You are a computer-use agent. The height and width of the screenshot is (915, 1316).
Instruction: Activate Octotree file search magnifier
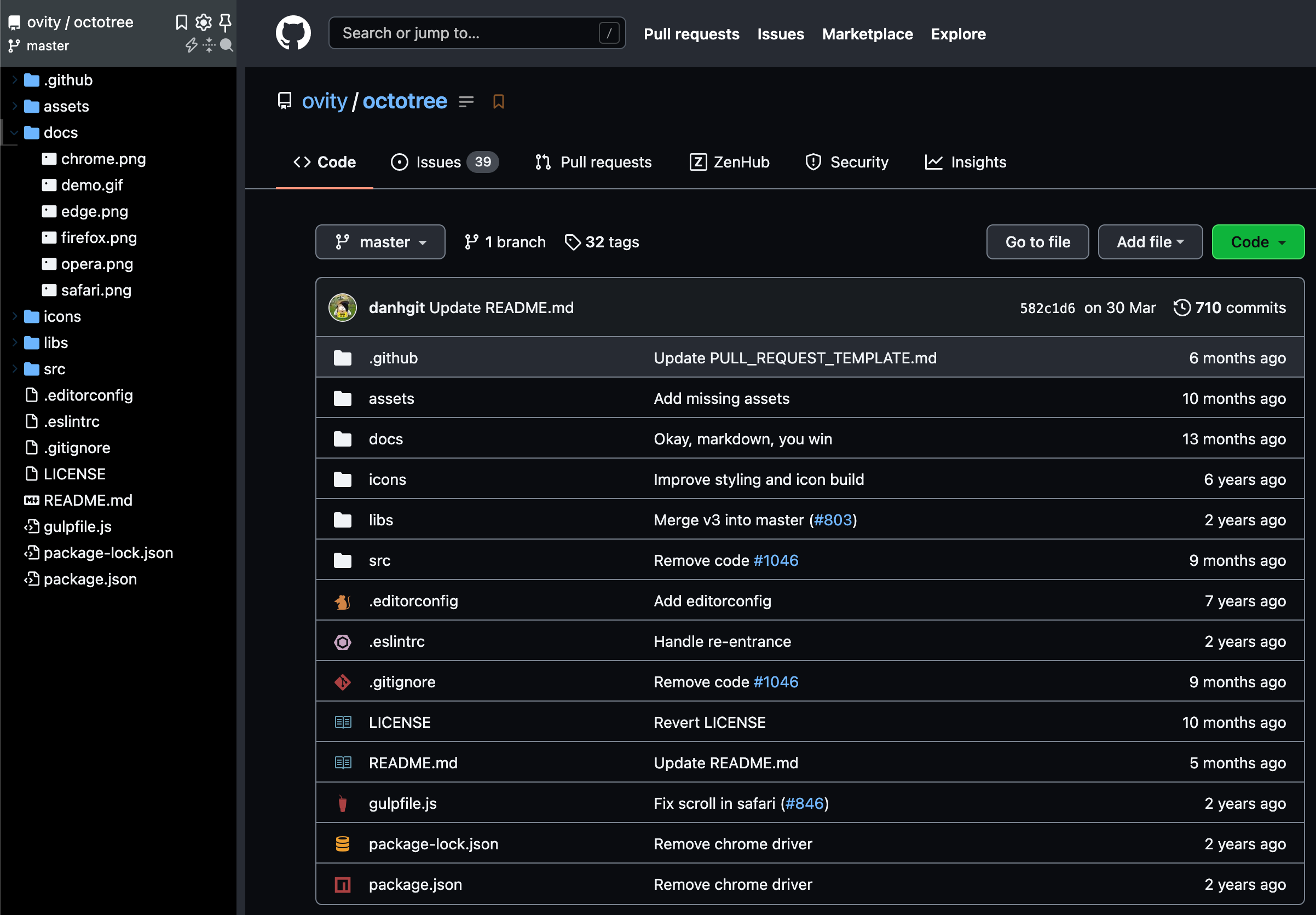(x=227, y=46)
